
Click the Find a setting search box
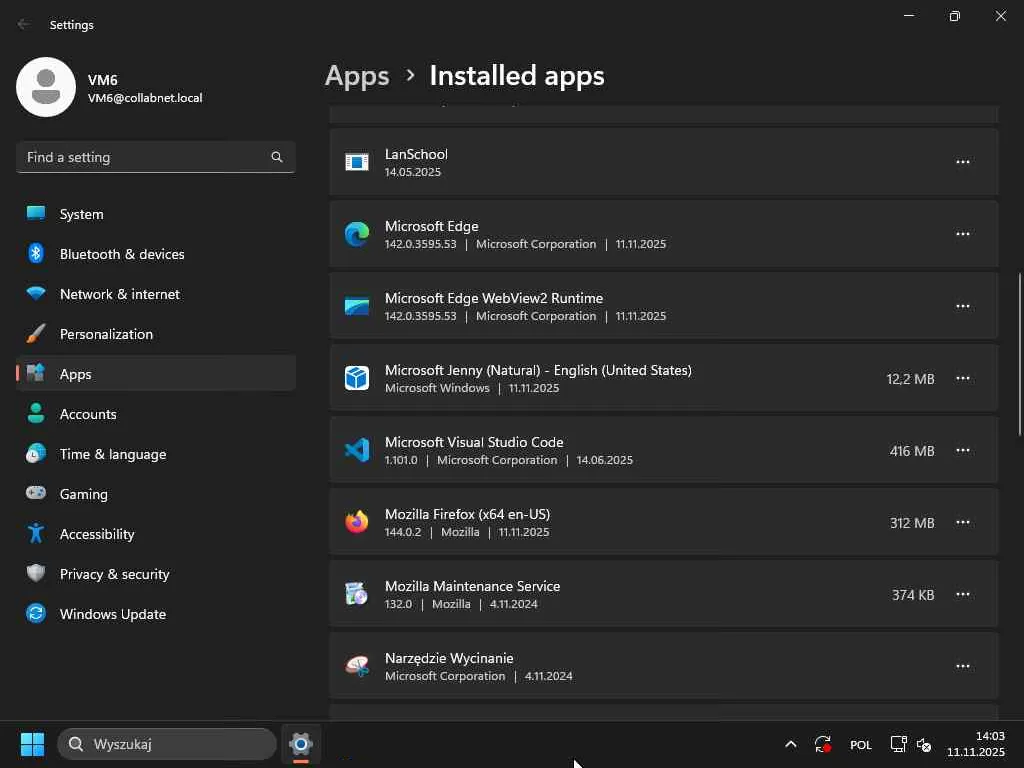point(145,157)
